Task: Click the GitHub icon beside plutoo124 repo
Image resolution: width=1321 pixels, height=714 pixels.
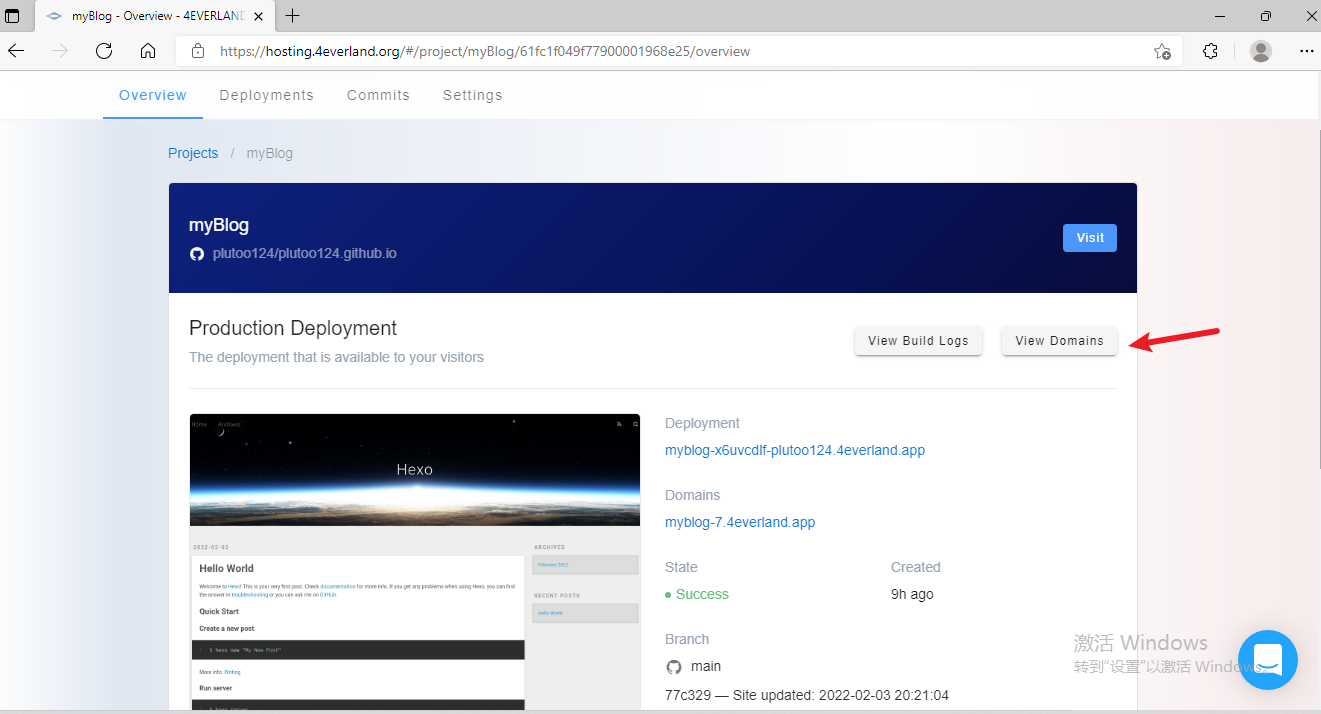Action: tap(197, 254)
